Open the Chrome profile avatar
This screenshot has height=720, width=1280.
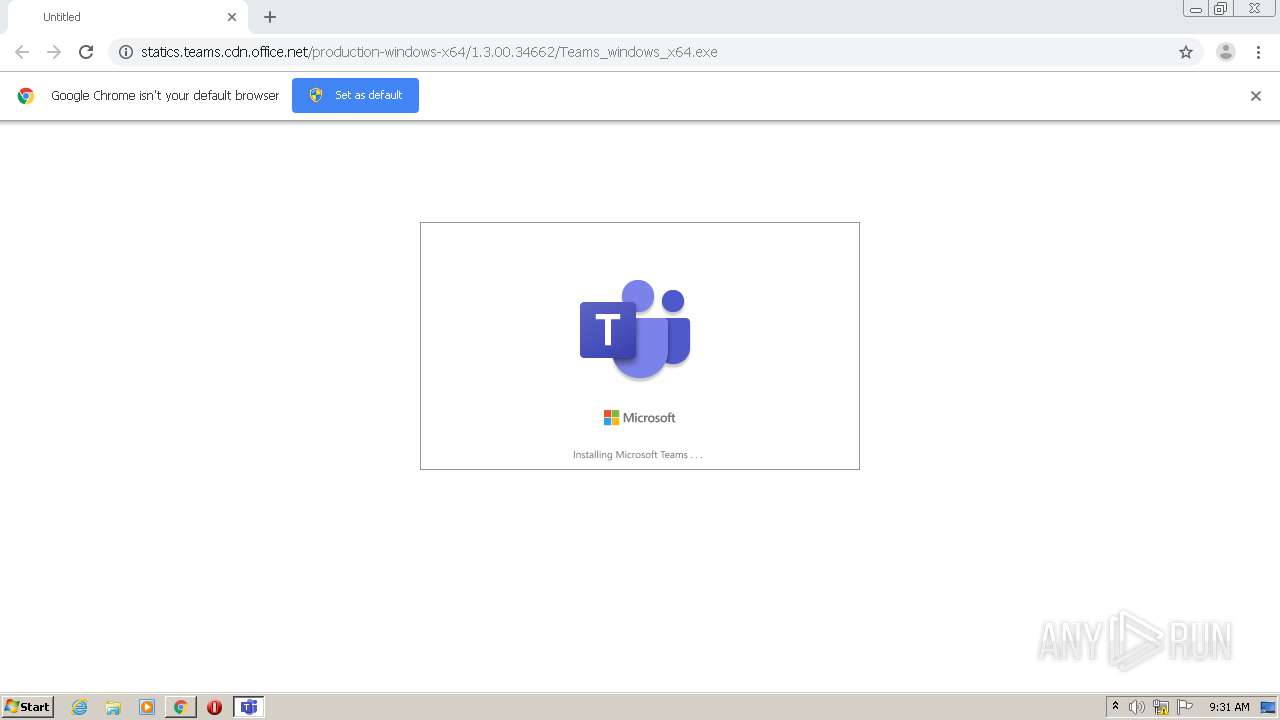click(1225, 52)
